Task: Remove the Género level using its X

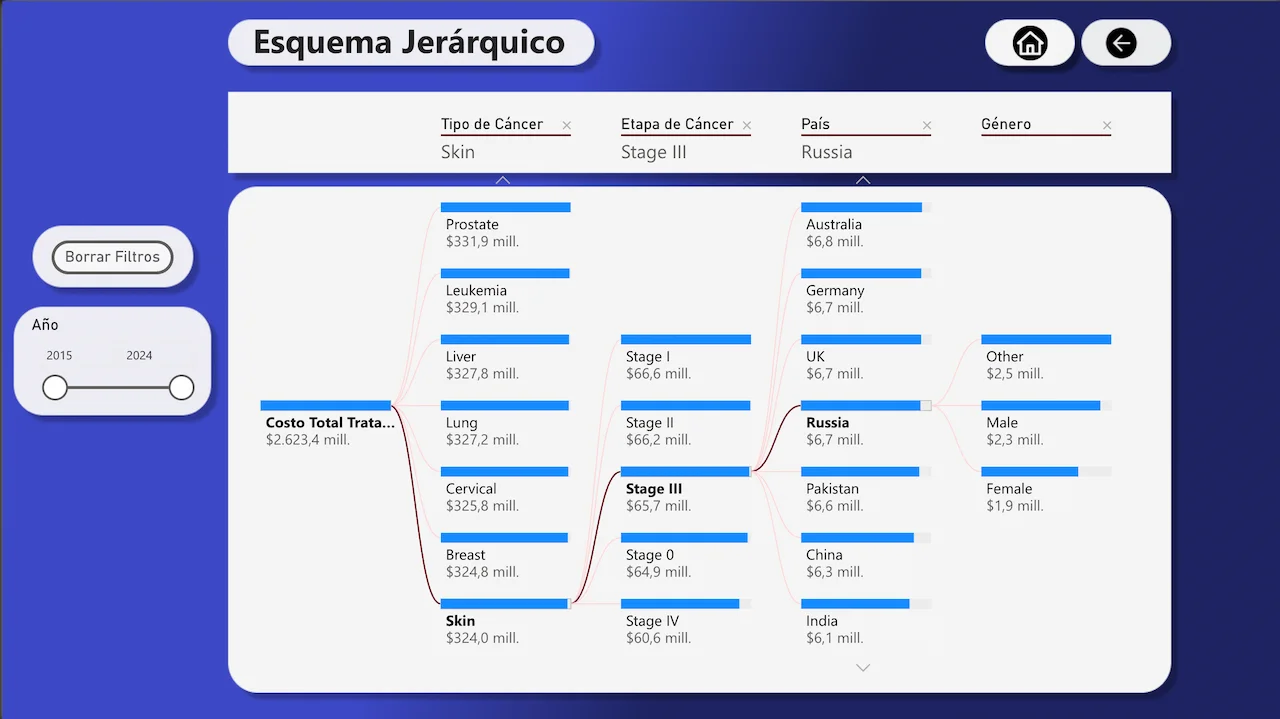Action: point(1106,125)
